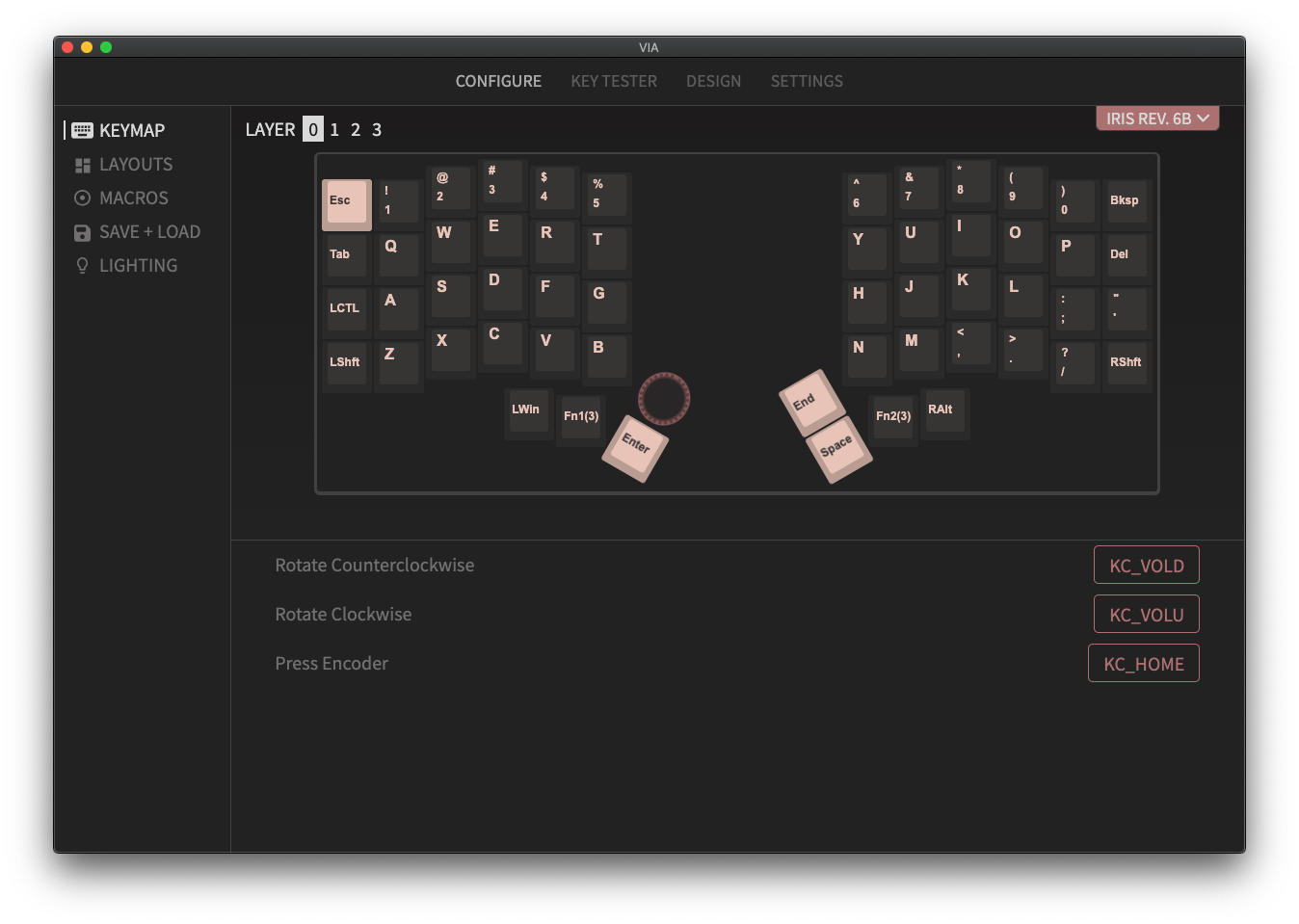Switch to layer 2
Viewport: 1299px width, 924px height.
coord(356,130)
